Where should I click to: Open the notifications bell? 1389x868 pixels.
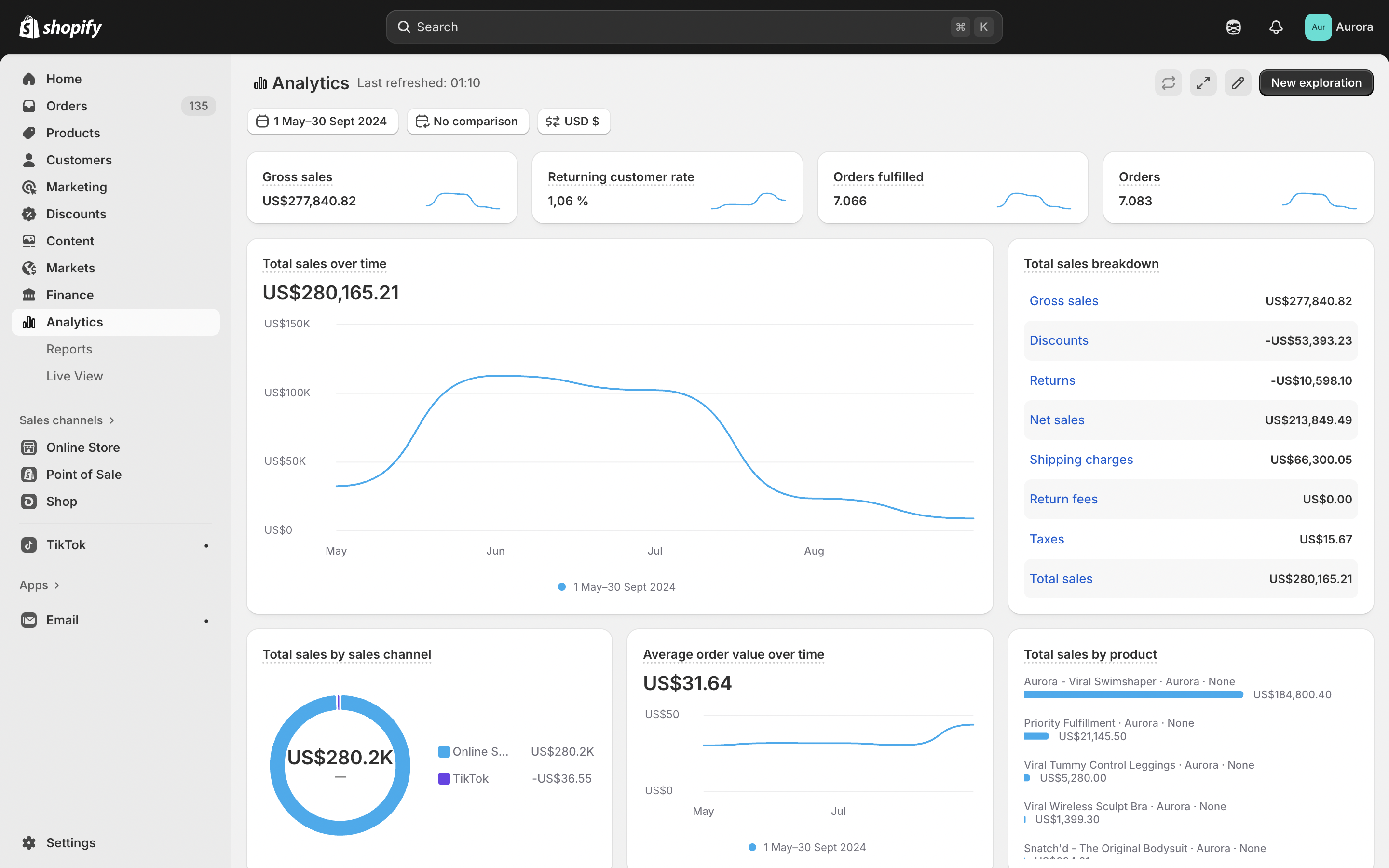coord(1275,27)
